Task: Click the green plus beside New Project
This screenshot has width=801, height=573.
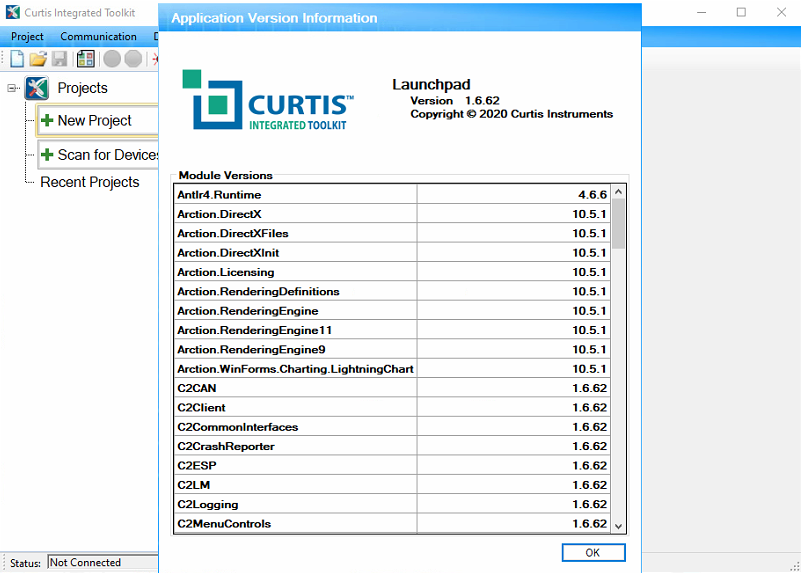Action: coord(47,121)
